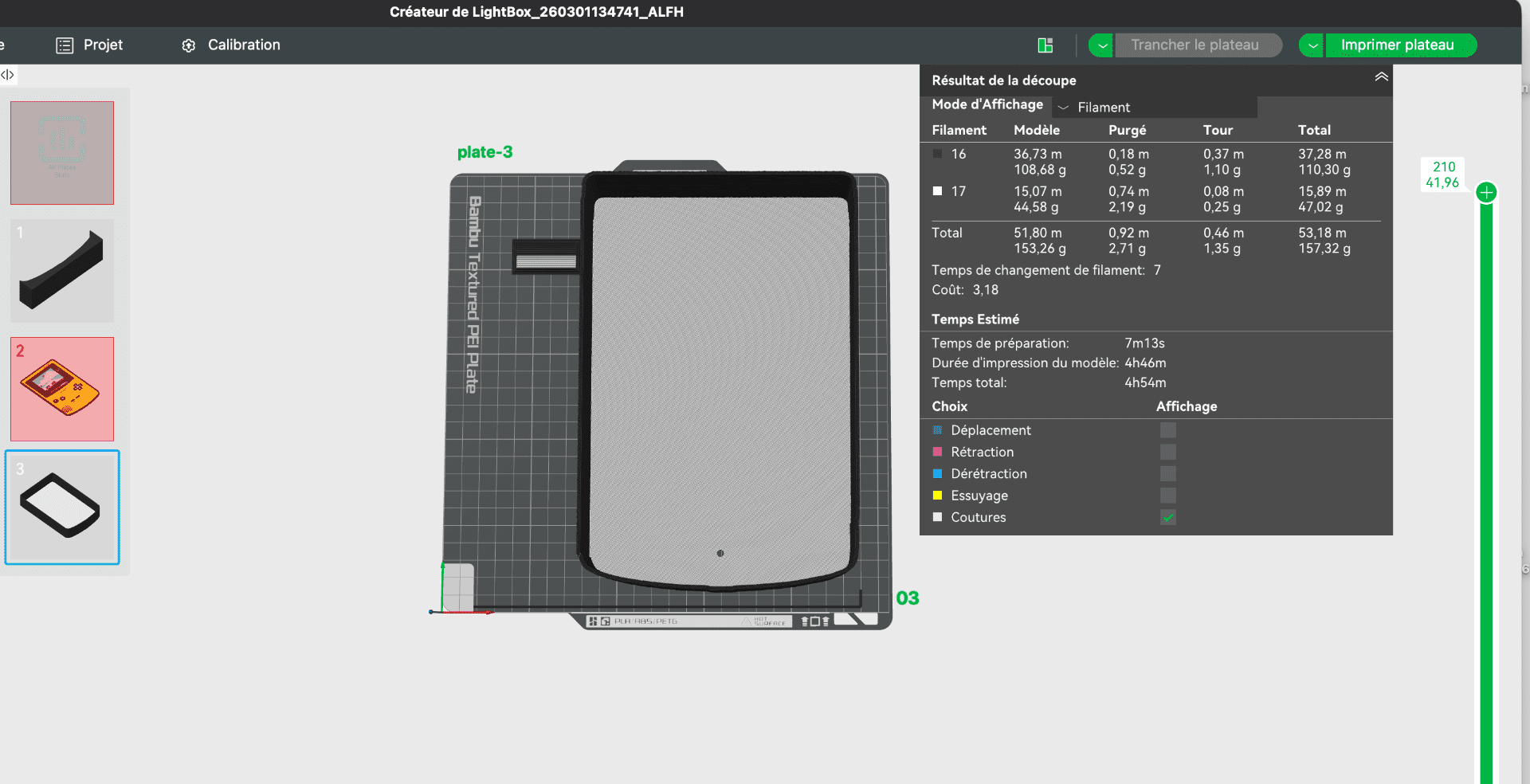Open the All Plates Stats thumbnail
Viewport: 1530px width, 784px height.
62,153
